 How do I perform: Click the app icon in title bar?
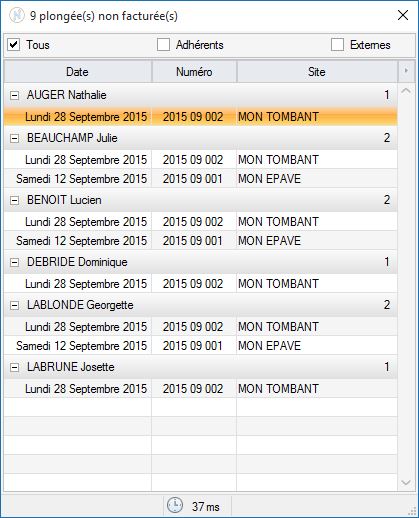17,15
